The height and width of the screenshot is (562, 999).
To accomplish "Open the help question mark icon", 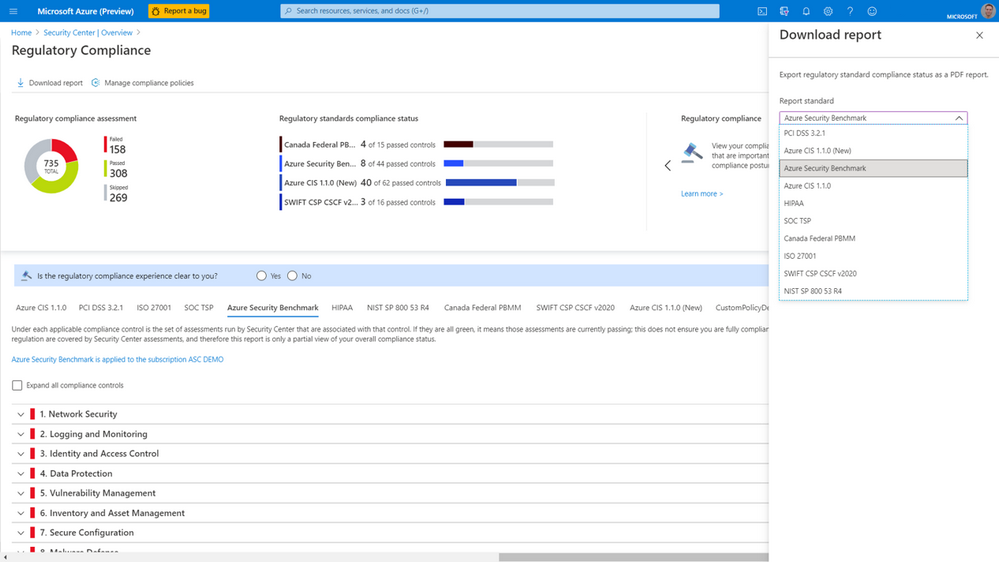I will click(850, 11).
